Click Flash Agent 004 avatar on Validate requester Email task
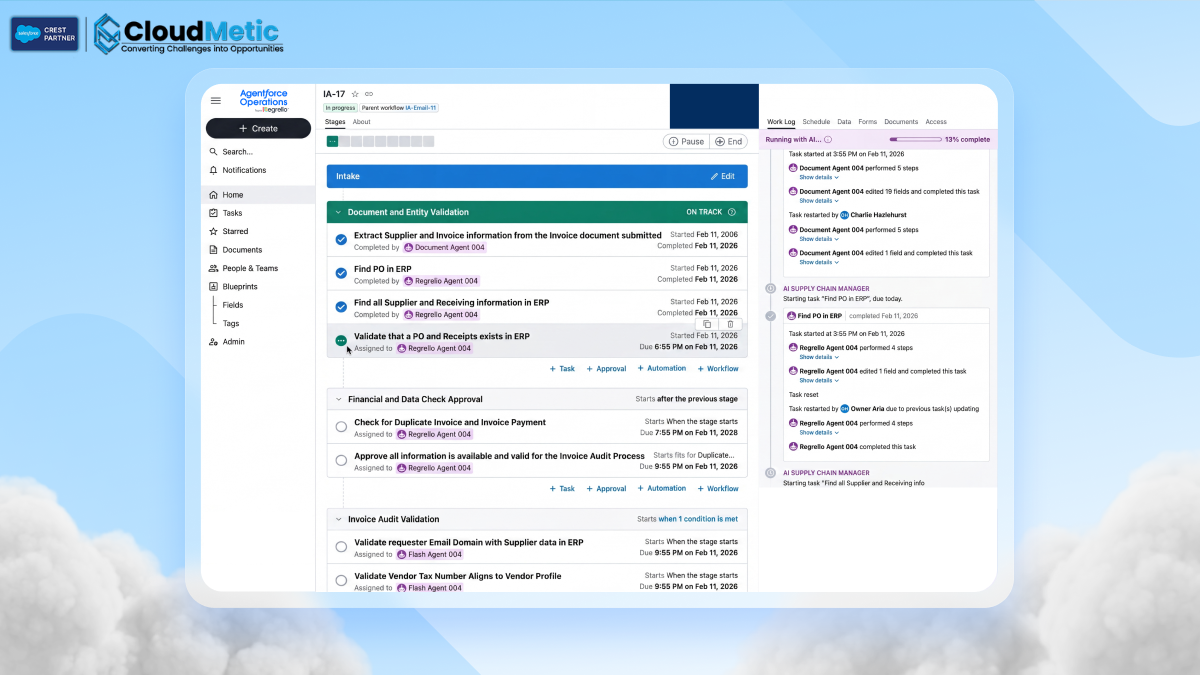This screenshot has height=675, width=1200. (x=401, y=554)
